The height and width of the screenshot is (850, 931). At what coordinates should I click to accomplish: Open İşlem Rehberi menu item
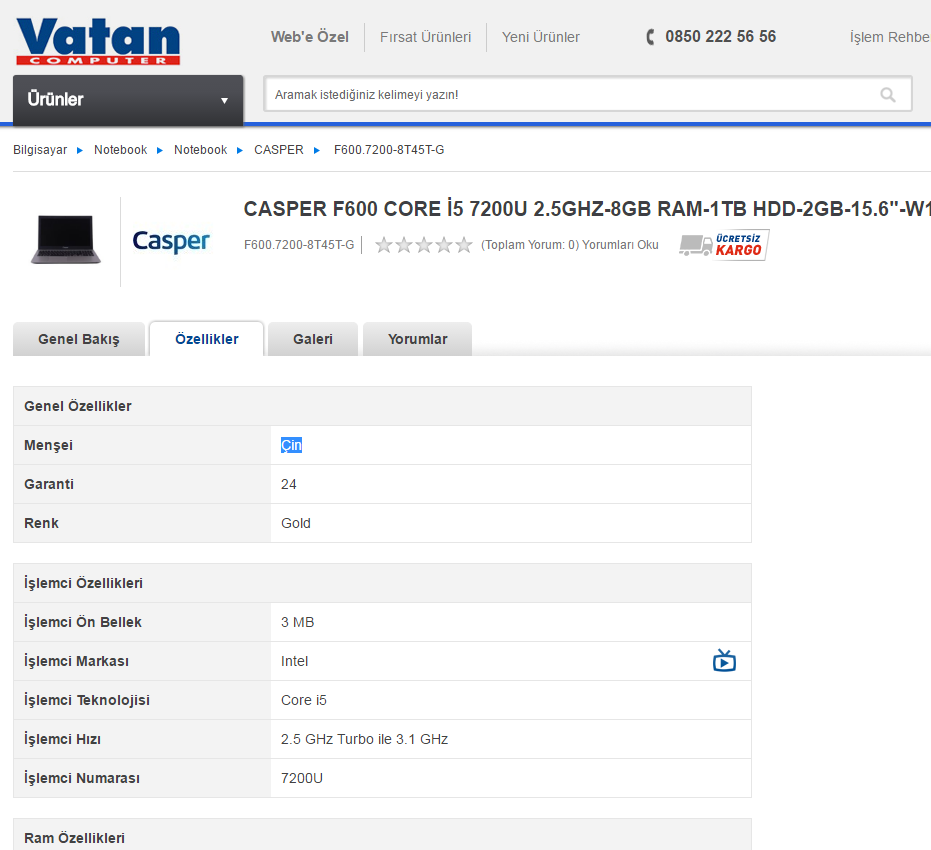[889, 37]
